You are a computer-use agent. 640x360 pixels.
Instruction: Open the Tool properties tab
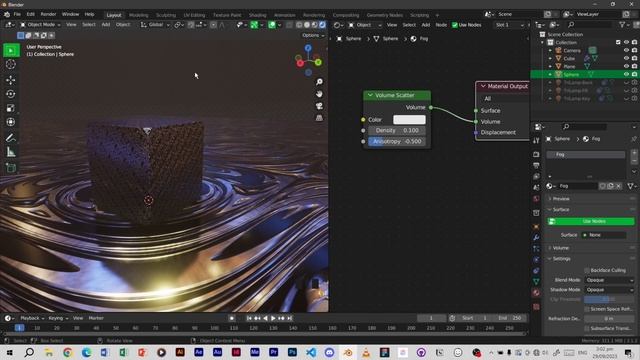click(x=536, y=141)
